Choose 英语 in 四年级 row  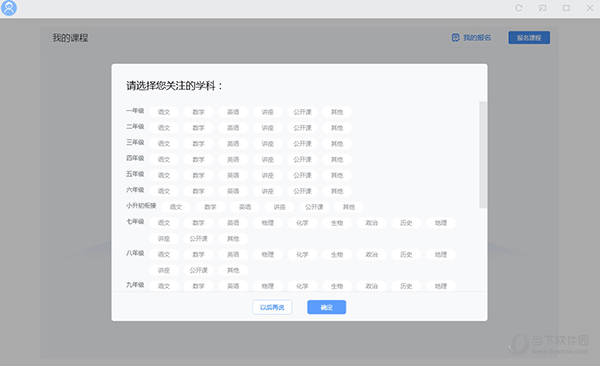233,160
